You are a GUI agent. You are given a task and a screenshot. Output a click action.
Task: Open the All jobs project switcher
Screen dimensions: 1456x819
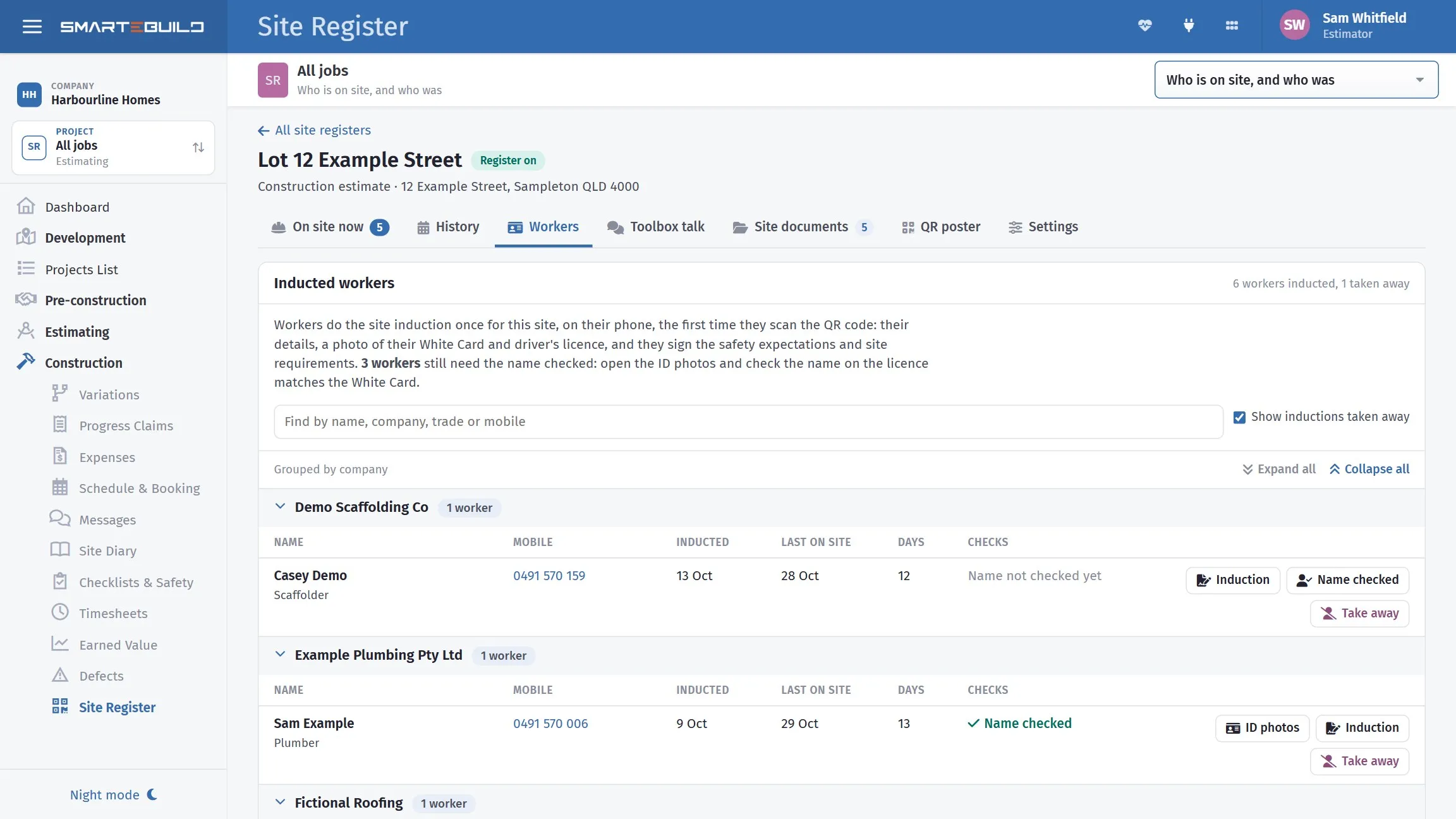click(x=113, y=147)
